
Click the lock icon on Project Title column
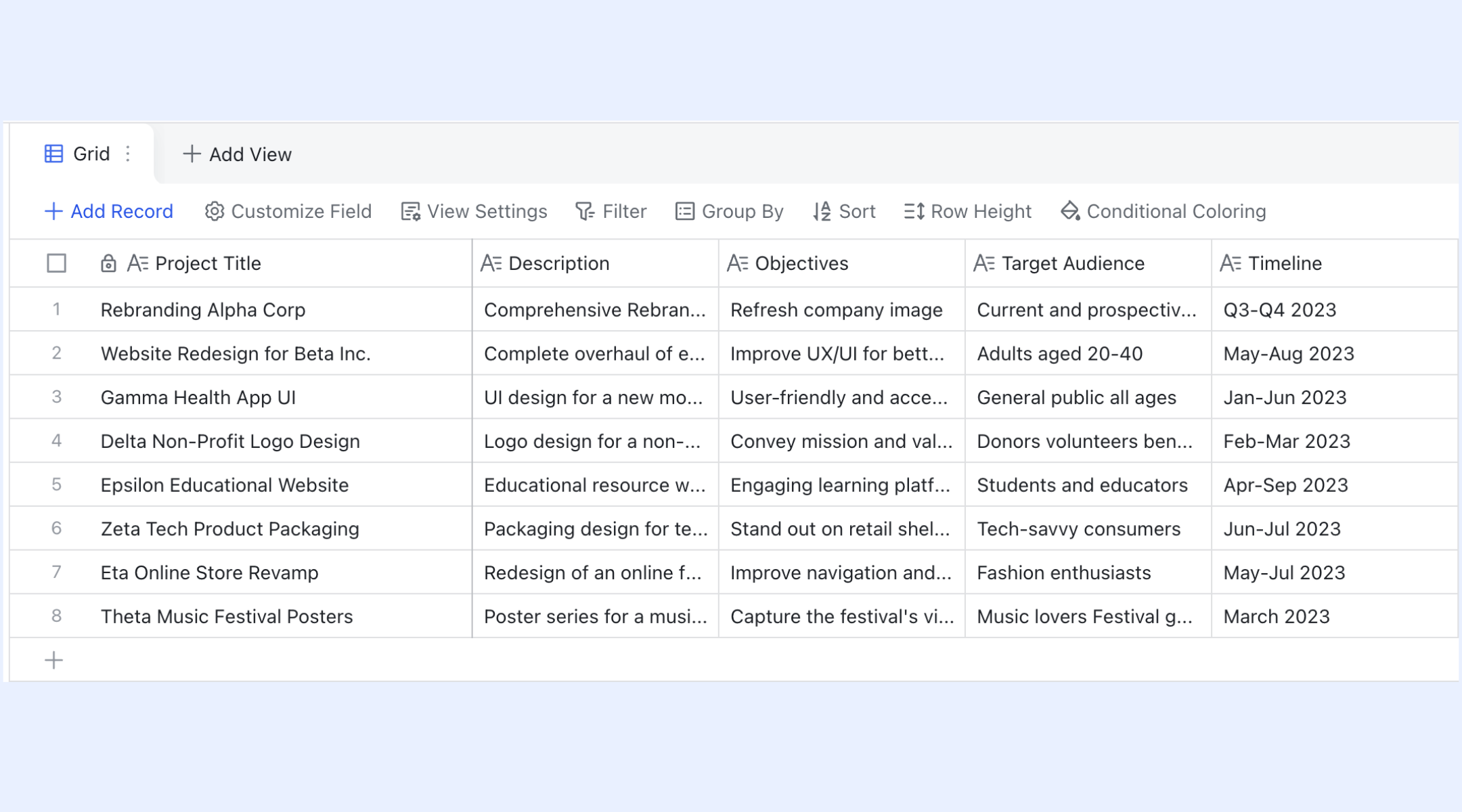click(108, 263)
